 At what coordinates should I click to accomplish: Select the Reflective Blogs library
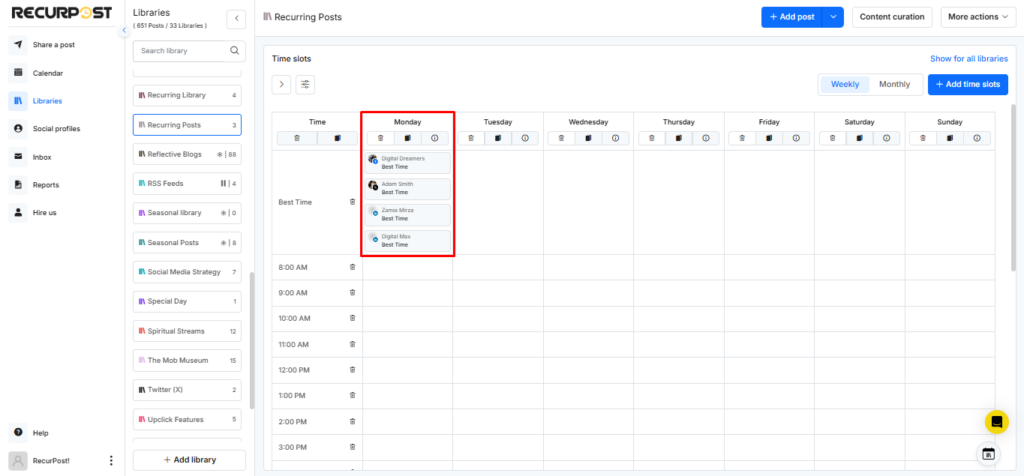(187, 154)
